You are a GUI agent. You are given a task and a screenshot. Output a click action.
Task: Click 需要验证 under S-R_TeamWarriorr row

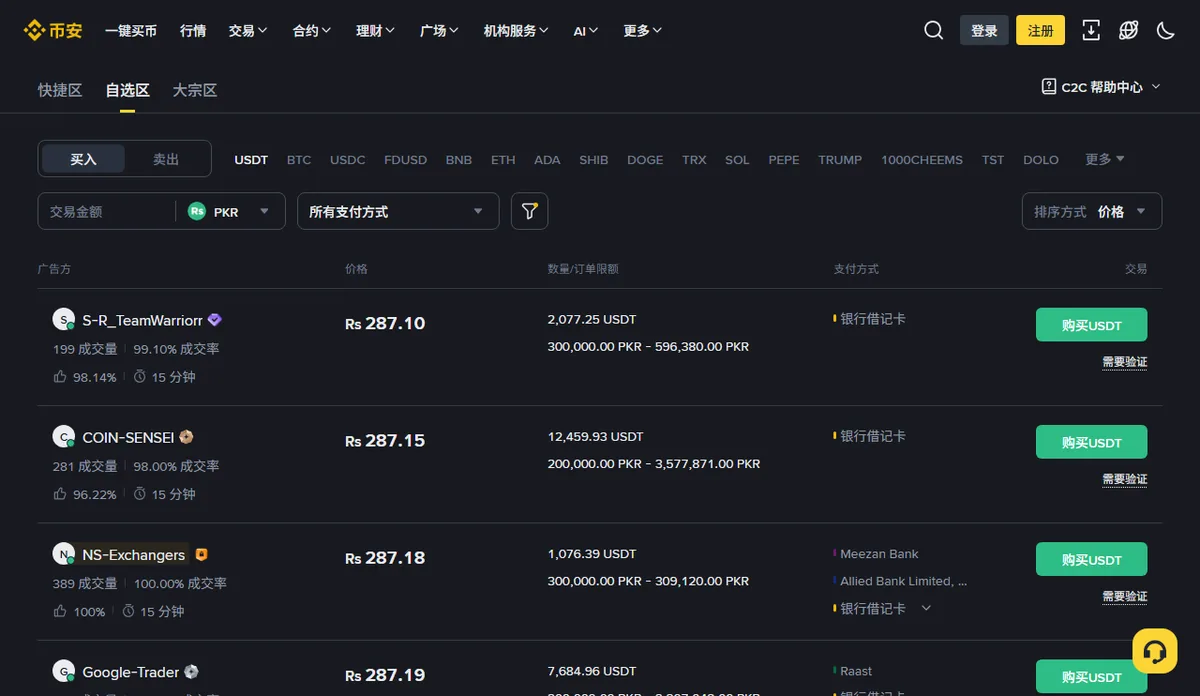click(x=1124, y=362)
